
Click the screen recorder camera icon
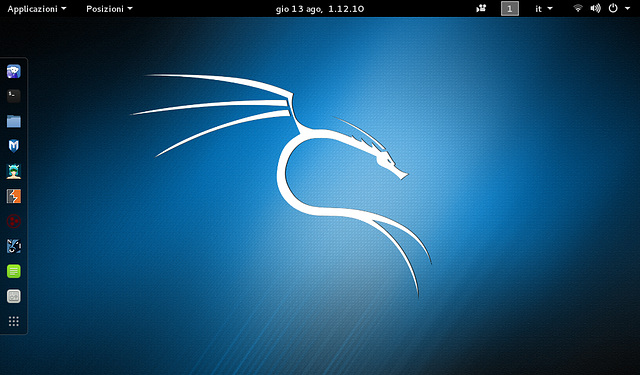click(481, 8)
